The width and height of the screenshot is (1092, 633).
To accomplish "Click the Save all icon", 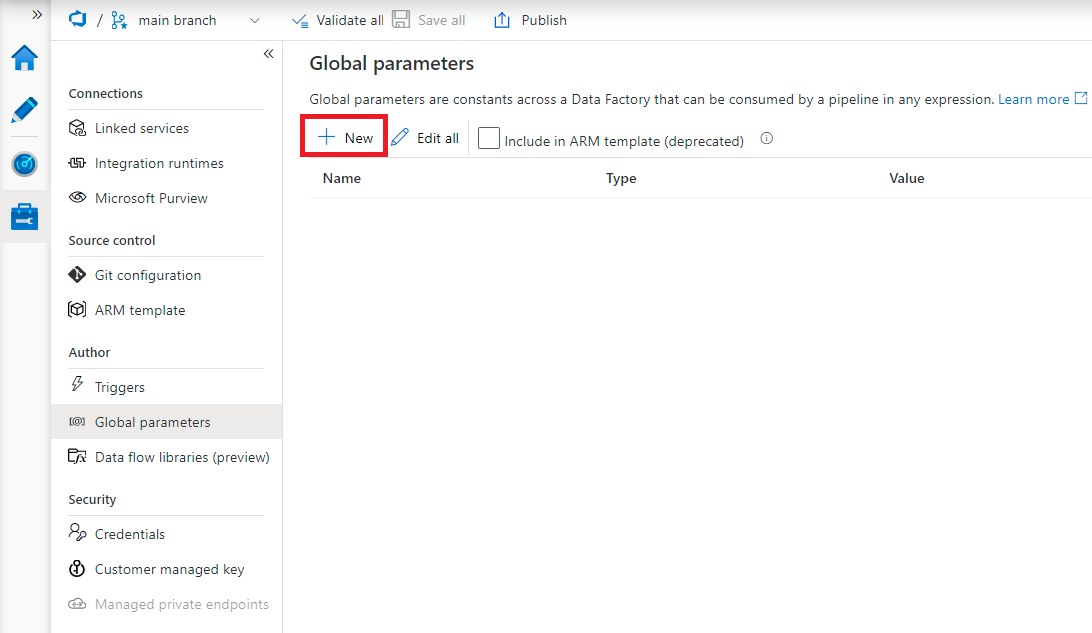I will pyautogui.click(x=401, y=19).
